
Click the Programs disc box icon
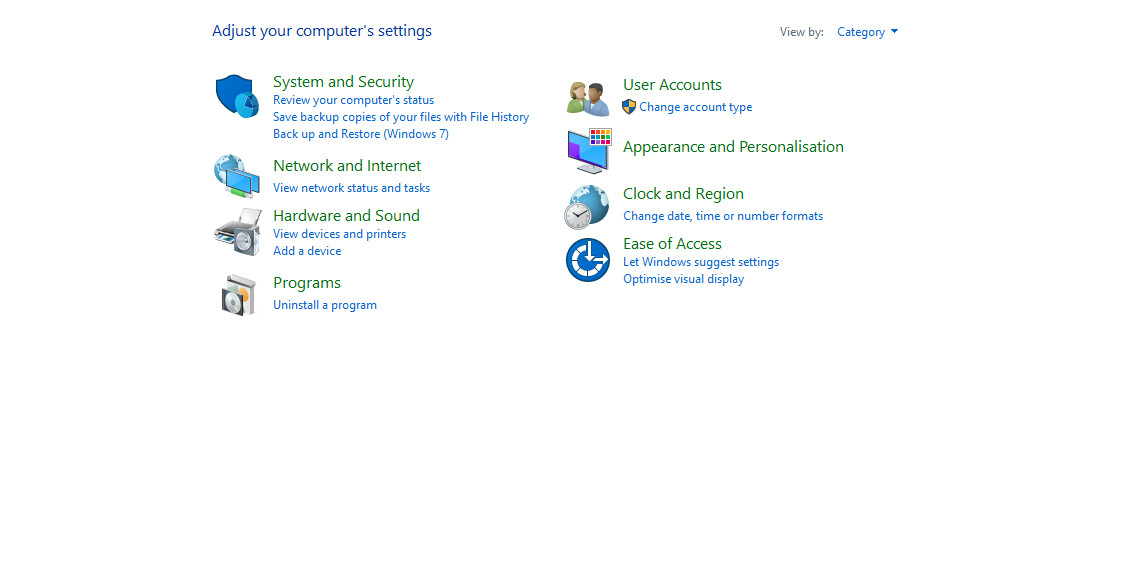pyautogui.click(x=239, y=294)
